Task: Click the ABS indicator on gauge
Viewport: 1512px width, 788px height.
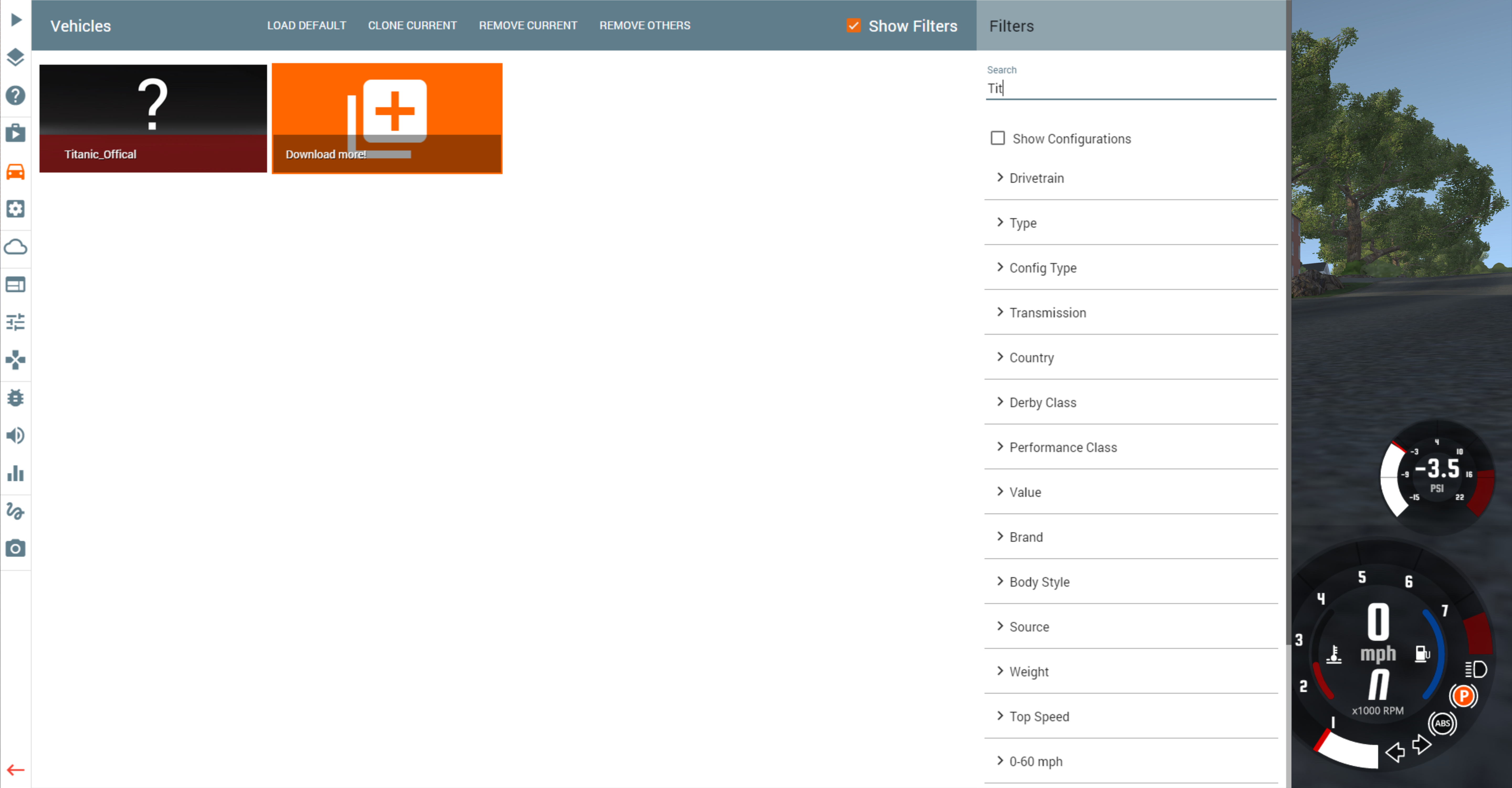Action: click(1442, 723)
